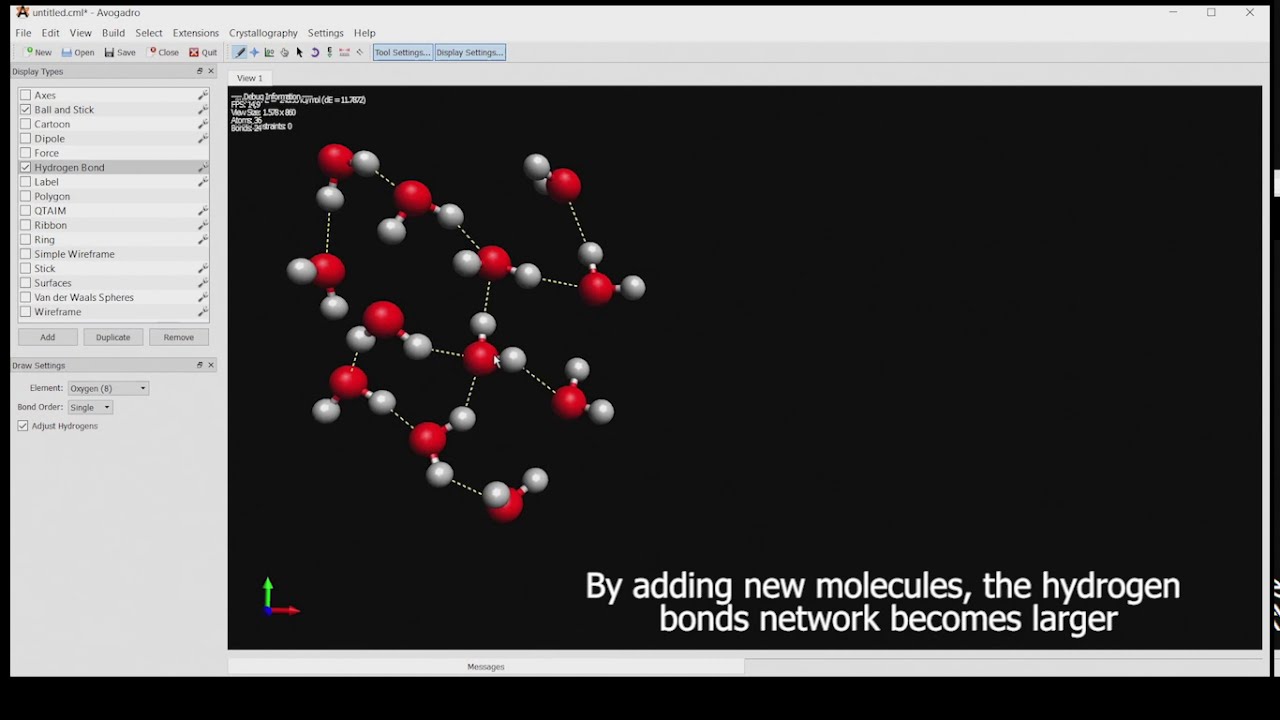Open settings wrench for Axes display
The width and height of the screenshot is (1280, 720).
click(x=203, y=95)
